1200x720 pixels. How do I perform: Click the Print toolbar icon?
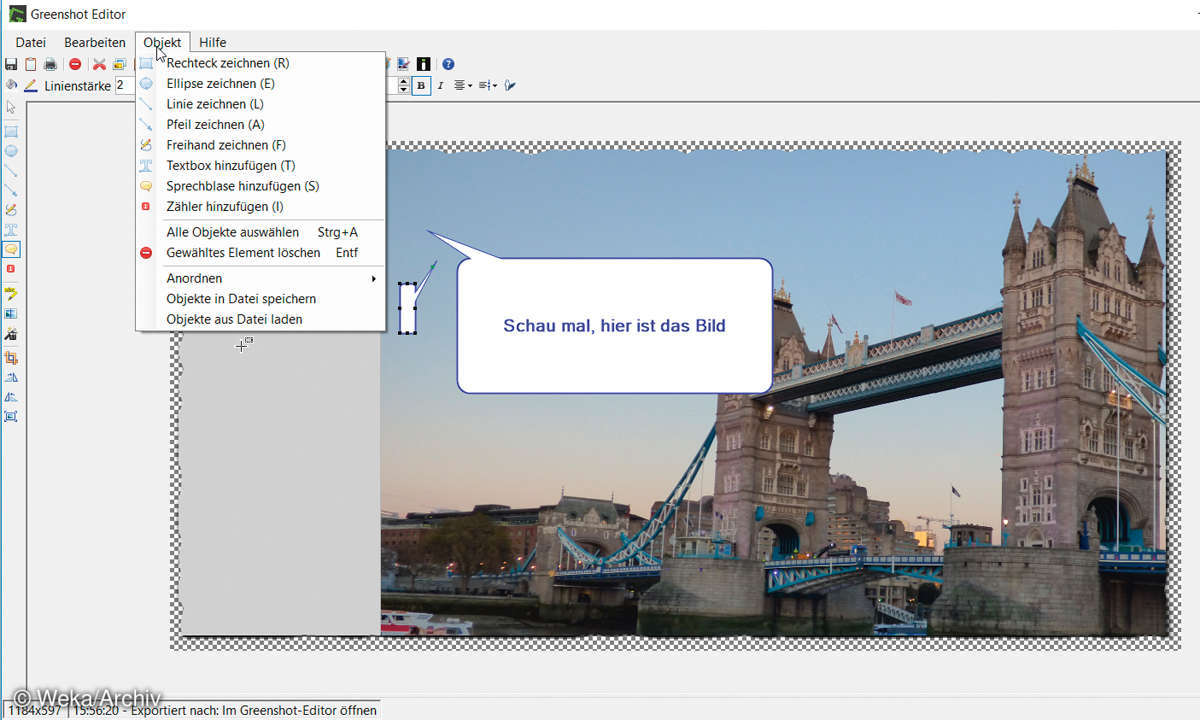pyautogui.click(x=50, y=64)
